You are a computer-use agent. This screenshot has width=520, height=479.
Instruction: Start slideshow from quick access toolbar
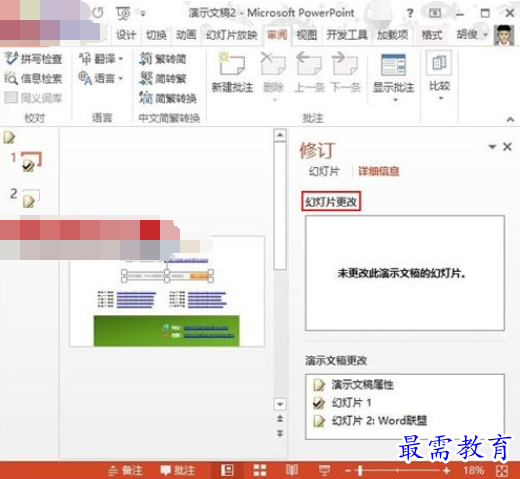(123, 13)
